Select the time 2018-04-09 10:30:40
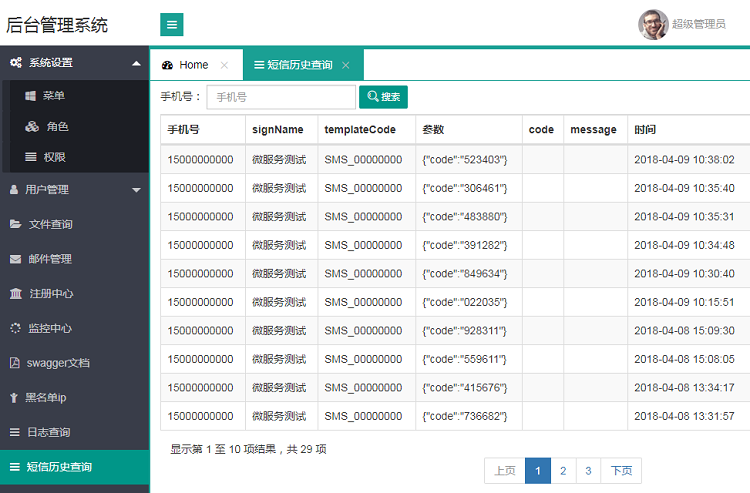This screenshot has height=493, width=750. click(684, 274)
